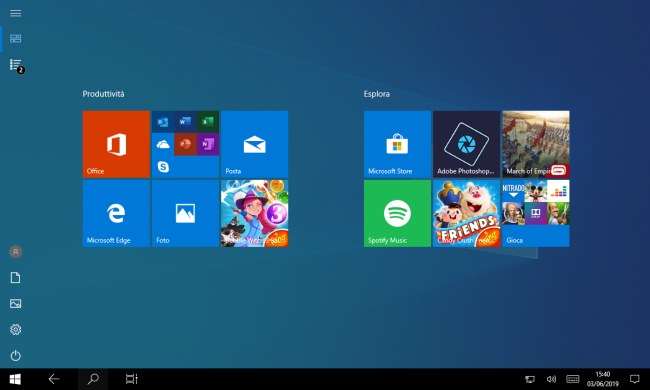
Task: Open Candy Crush Friends tile
Action: 467,213
